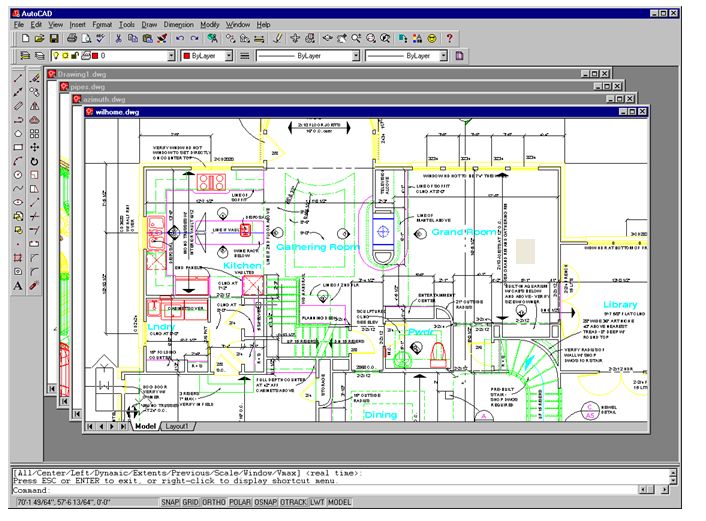Screen dimensions: 706x521
Task: Open the Dimension menu
Action: pyautogui.click(x=180, y=23)
